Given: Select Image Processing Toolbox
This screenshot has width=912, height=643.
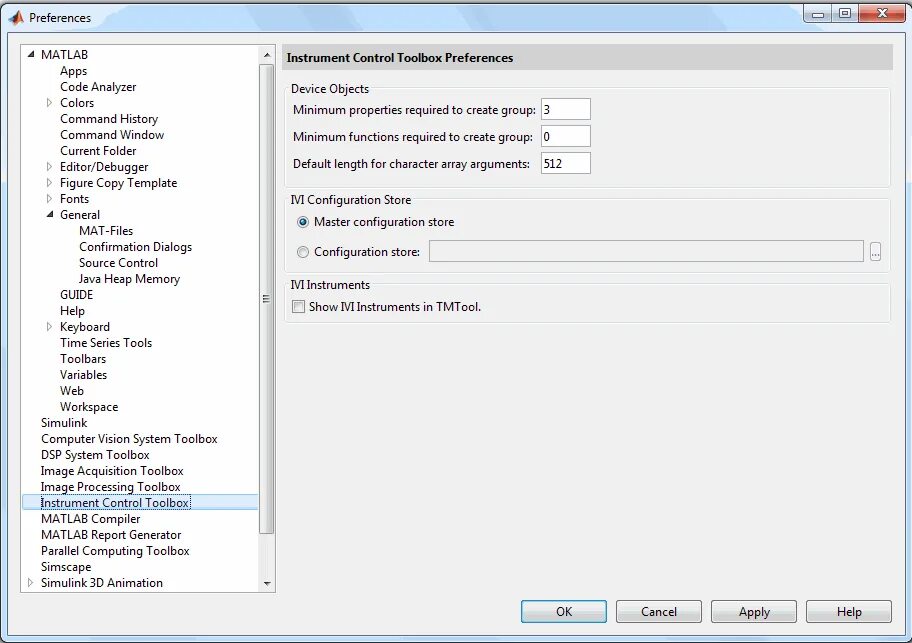Looking at the screenshot, I should click(111, 487).
